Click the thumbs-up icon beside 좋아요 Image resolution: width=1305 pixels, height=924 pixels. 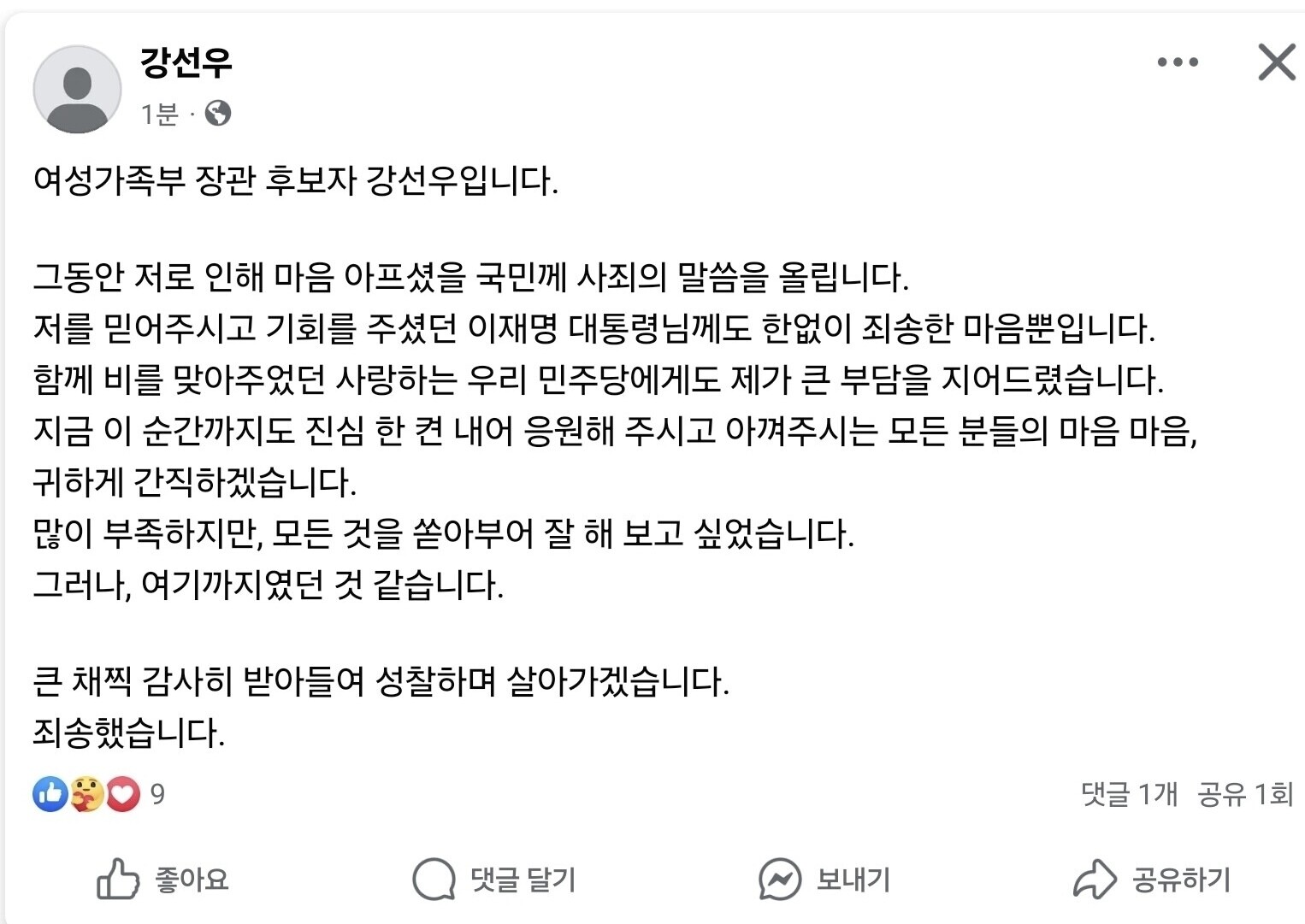(117, 879)
